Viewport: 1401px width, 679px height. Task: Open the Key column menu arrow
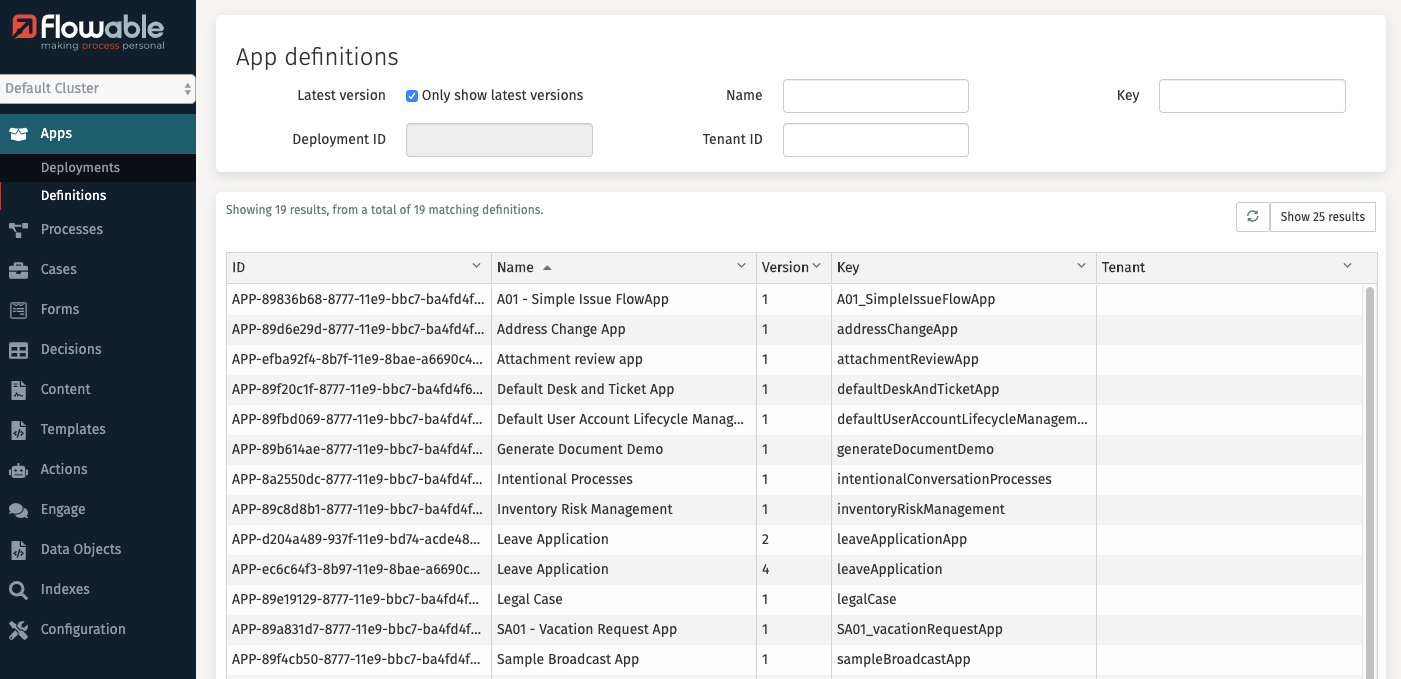[x=1081, y=266]
